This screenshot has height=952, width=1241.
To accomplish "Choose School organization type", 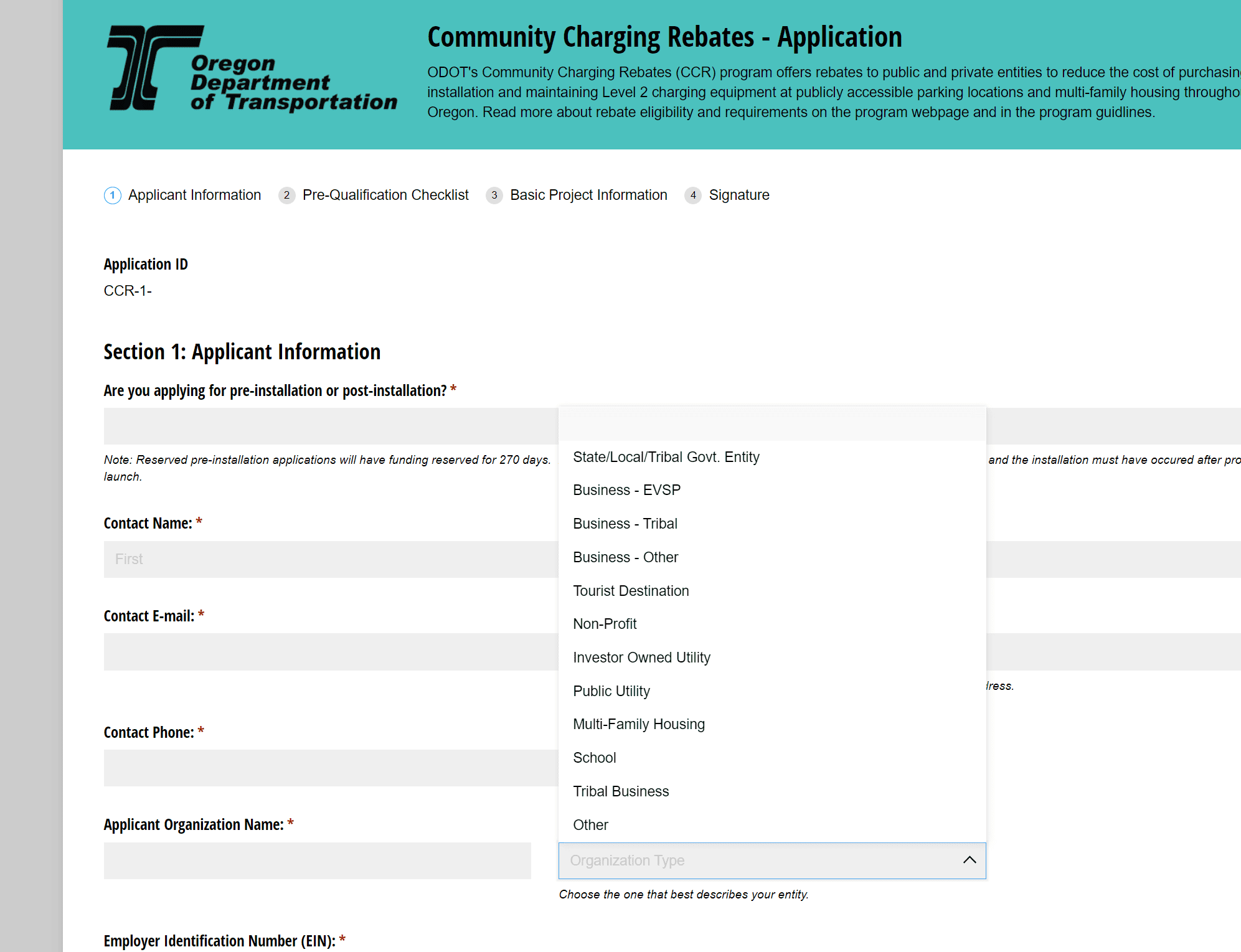I will coord(772,758).
